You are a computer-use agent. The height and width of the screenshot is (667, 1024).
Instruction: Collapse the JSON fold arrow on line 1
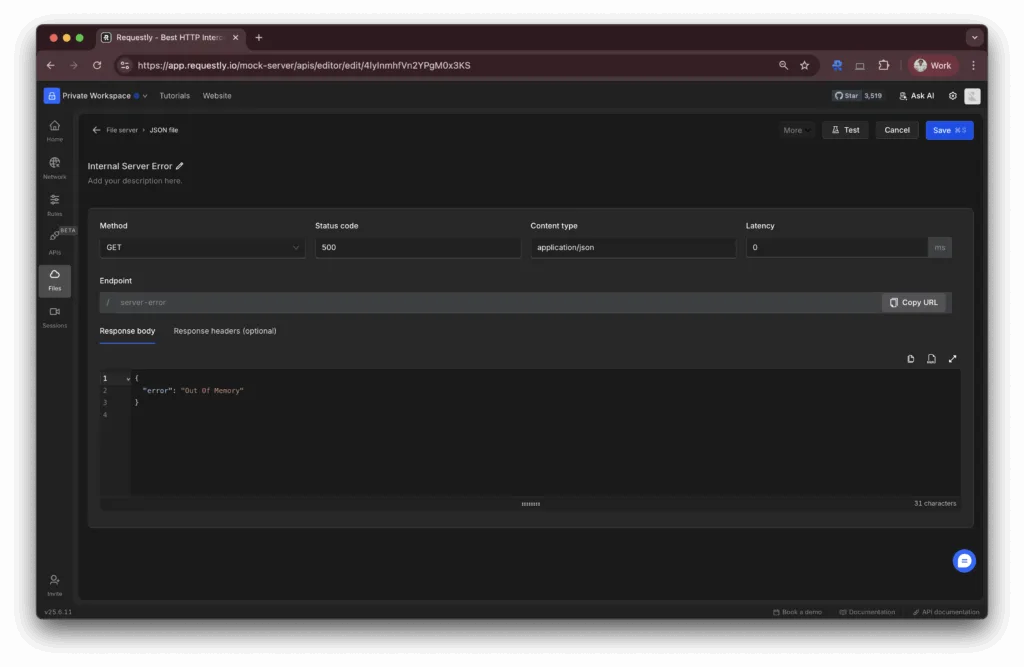[x=128, y=379]
